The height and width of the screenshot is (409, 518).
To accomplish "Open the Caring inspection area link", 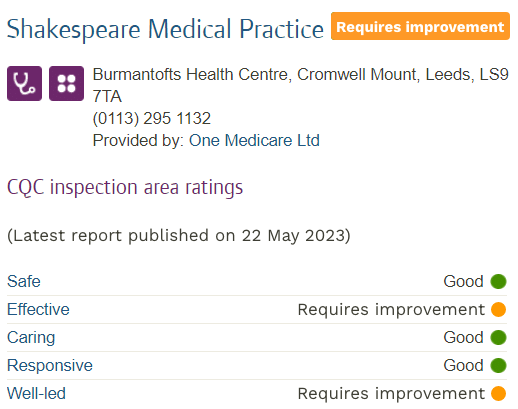I will (x=31, y=338).
